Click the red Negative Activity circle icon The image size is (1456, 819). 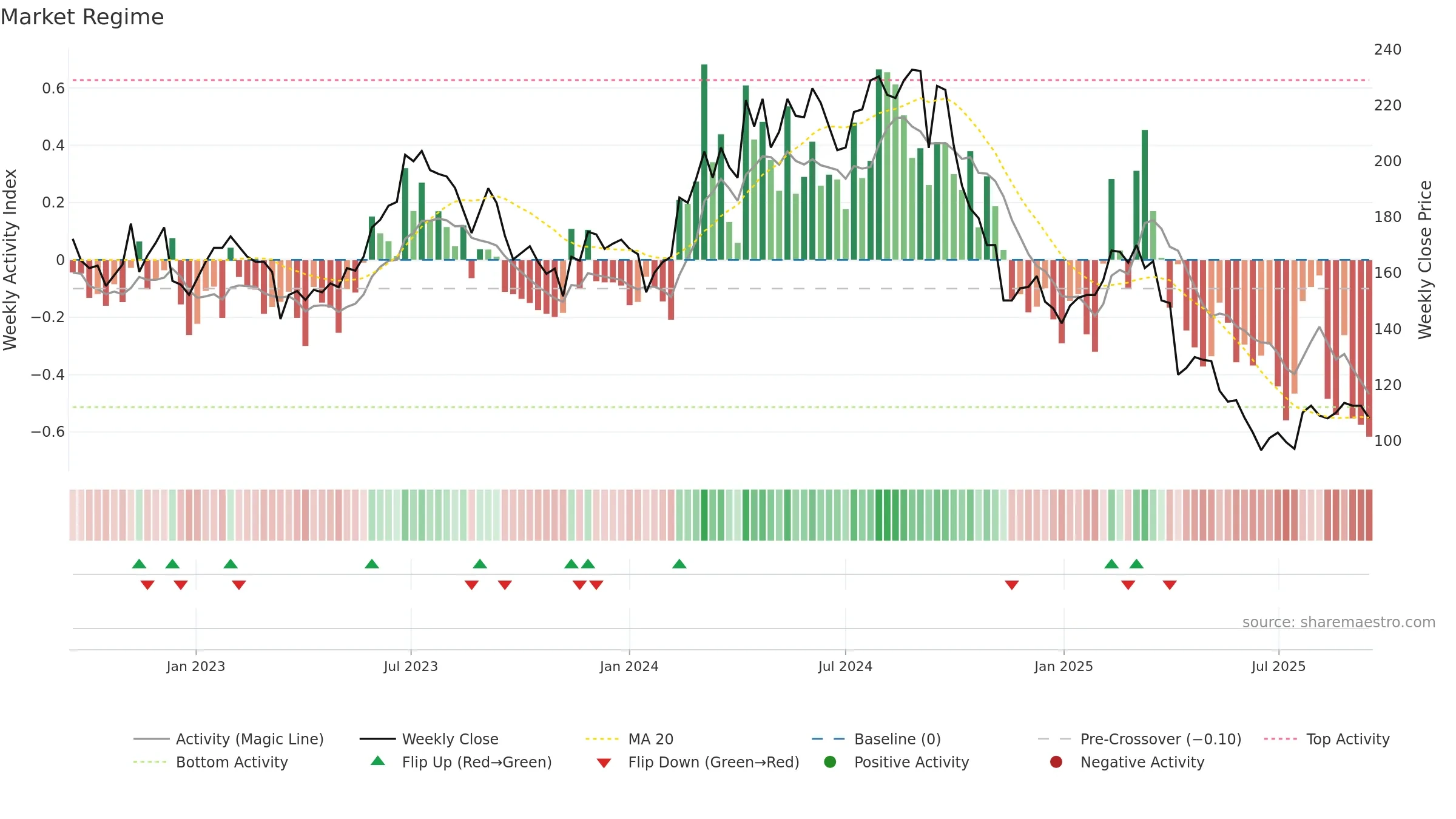[1056, 761]
